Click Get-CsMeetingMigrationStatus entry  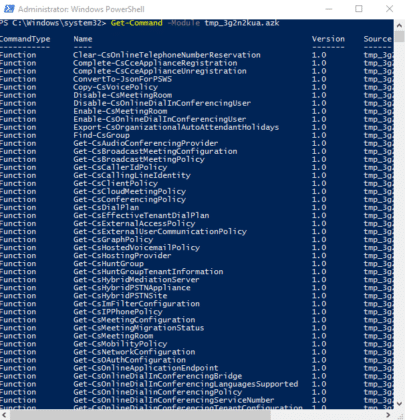pos(139,328)
